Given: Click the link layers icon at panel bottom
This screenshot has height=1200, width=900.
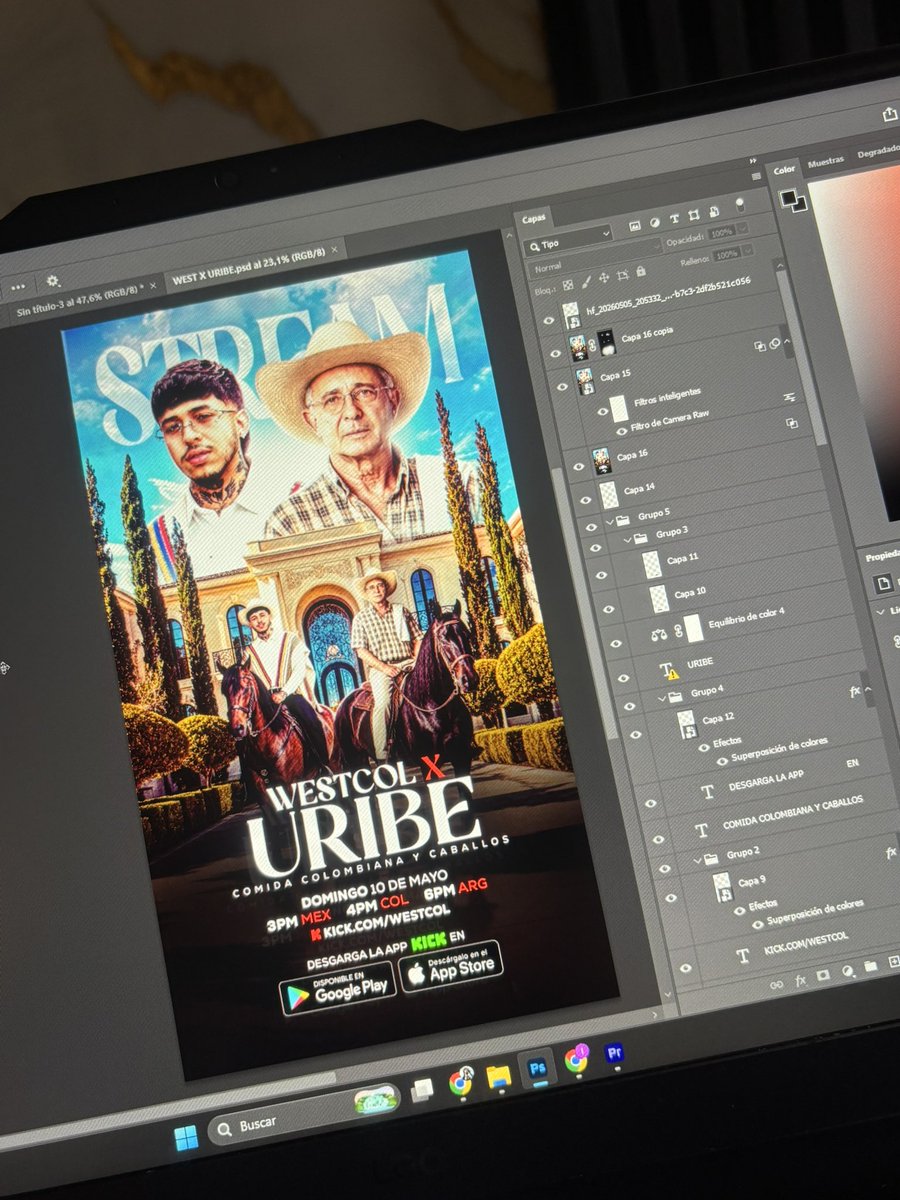Looking at the screenshot, I should click(776, 984).
